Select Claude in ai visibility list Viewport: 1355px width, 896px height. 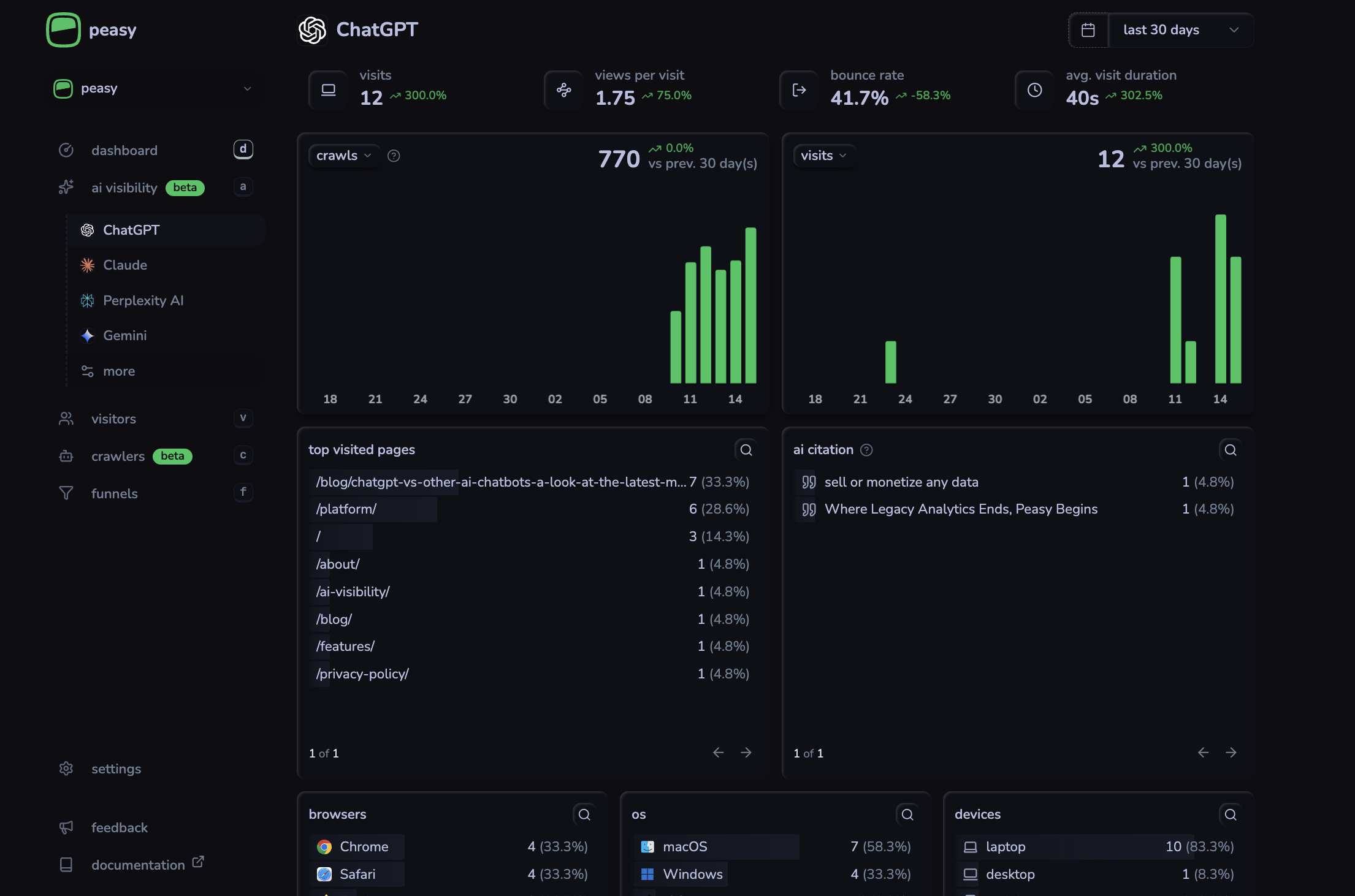point(166,265)
